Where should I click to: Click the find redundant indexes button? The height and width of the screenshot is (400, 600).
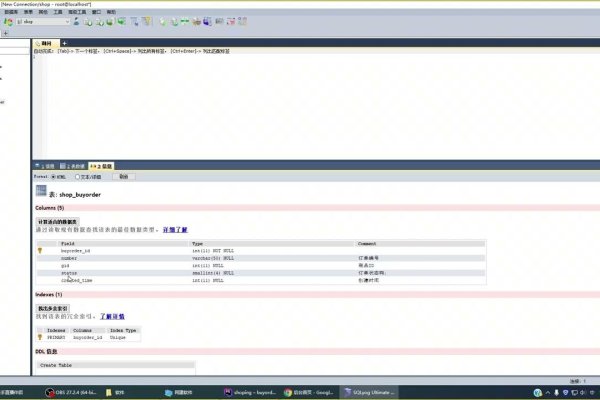(x=53, y=308)
